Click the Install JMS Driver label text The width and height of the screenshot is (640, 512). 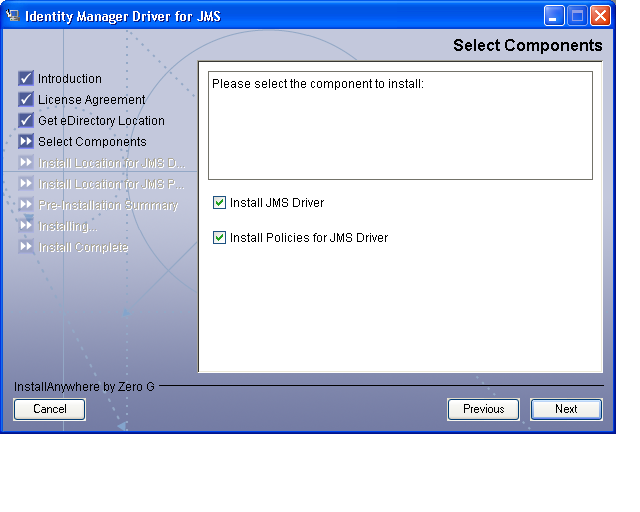coord(277,203)
